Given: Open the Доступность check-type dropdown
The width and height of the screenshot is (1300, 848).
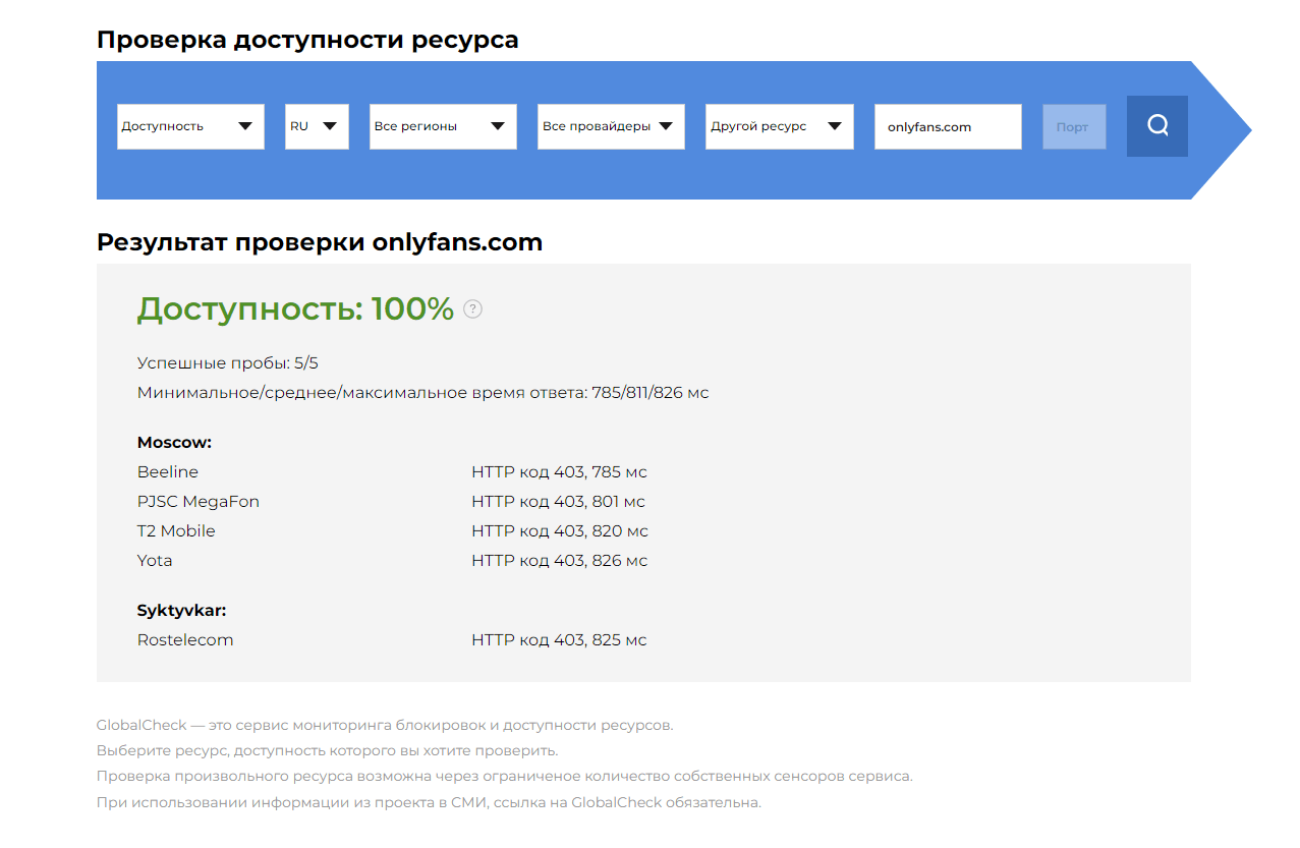Looking at the screenshot, I should [x=190, y=126].
